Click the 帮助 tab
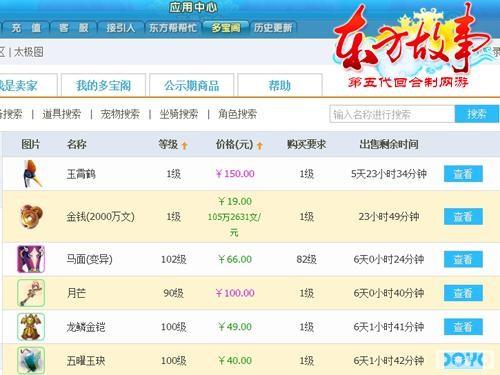Viewport: 500px width, 375px height. [280, 85]
